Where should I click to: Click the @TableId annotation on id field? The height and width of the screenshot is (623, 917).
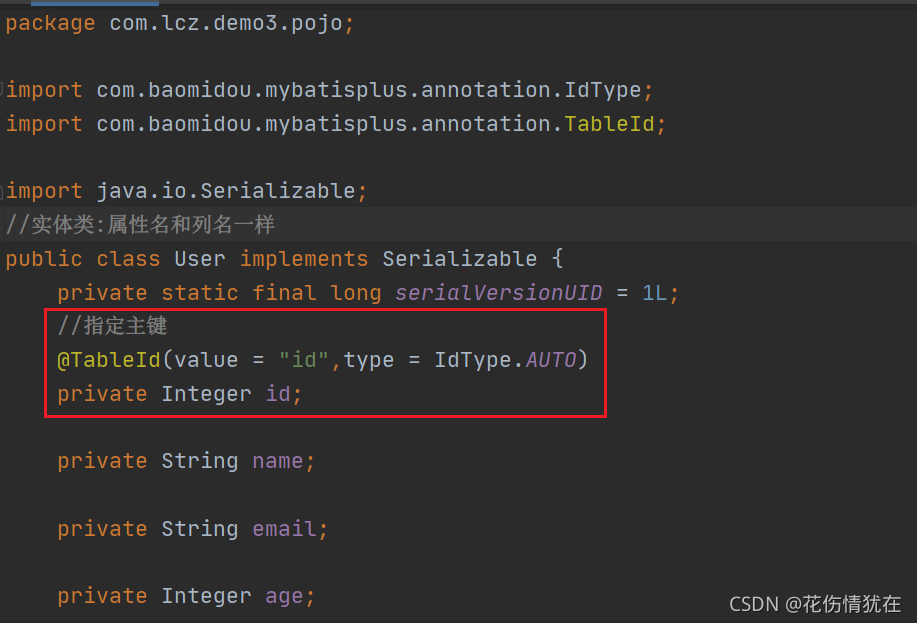109,360
